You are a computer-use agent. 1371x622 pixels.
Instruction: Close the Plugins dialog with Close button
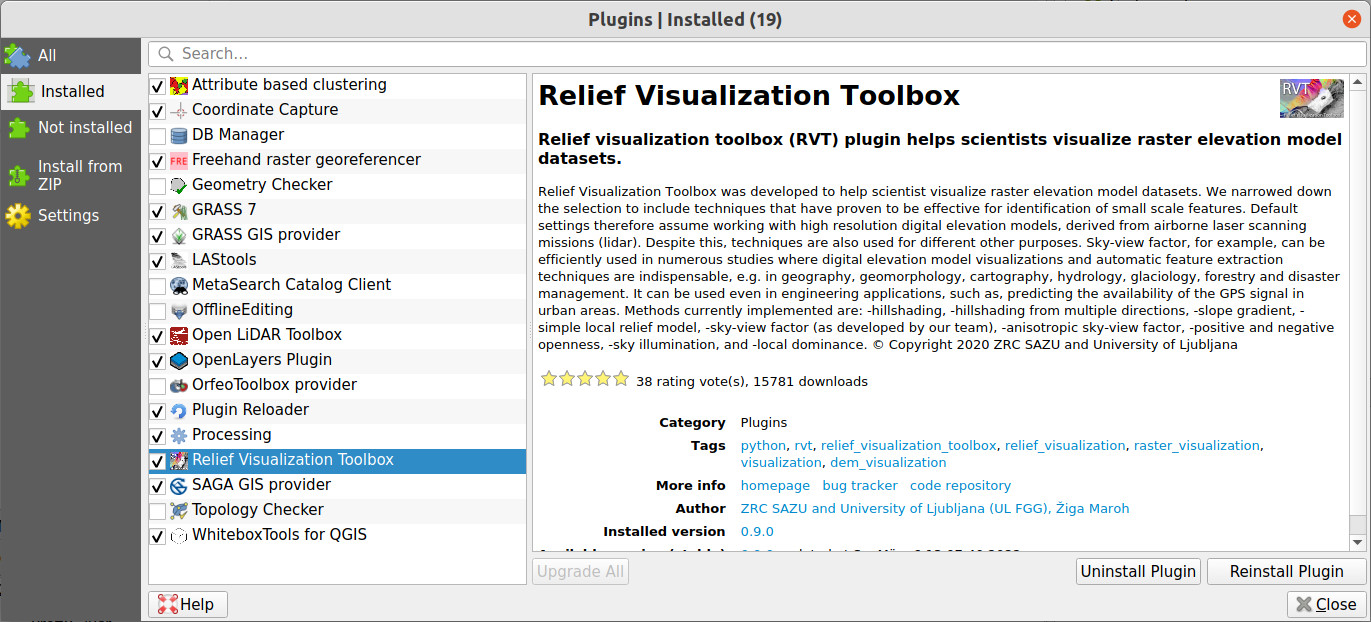pyautogui.click(x=1326, y=604)
